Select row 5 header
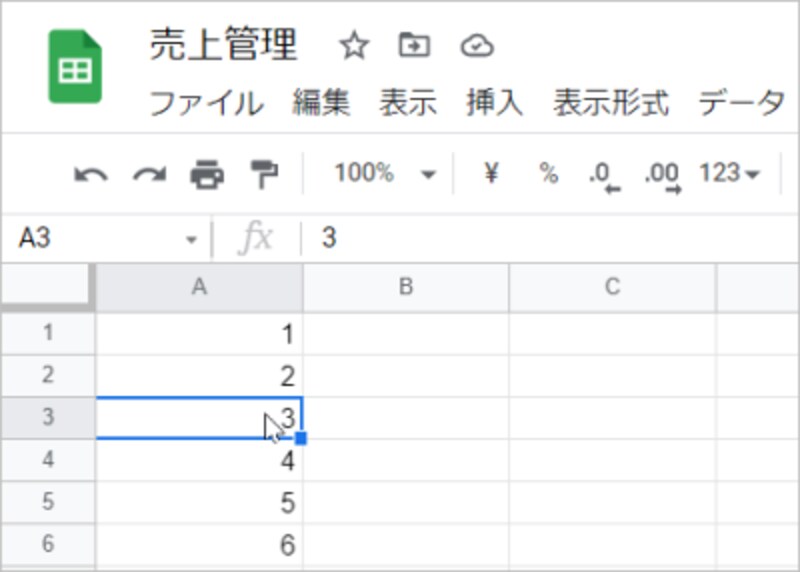Viewport: 800px width, 572px height. [48, 502]
